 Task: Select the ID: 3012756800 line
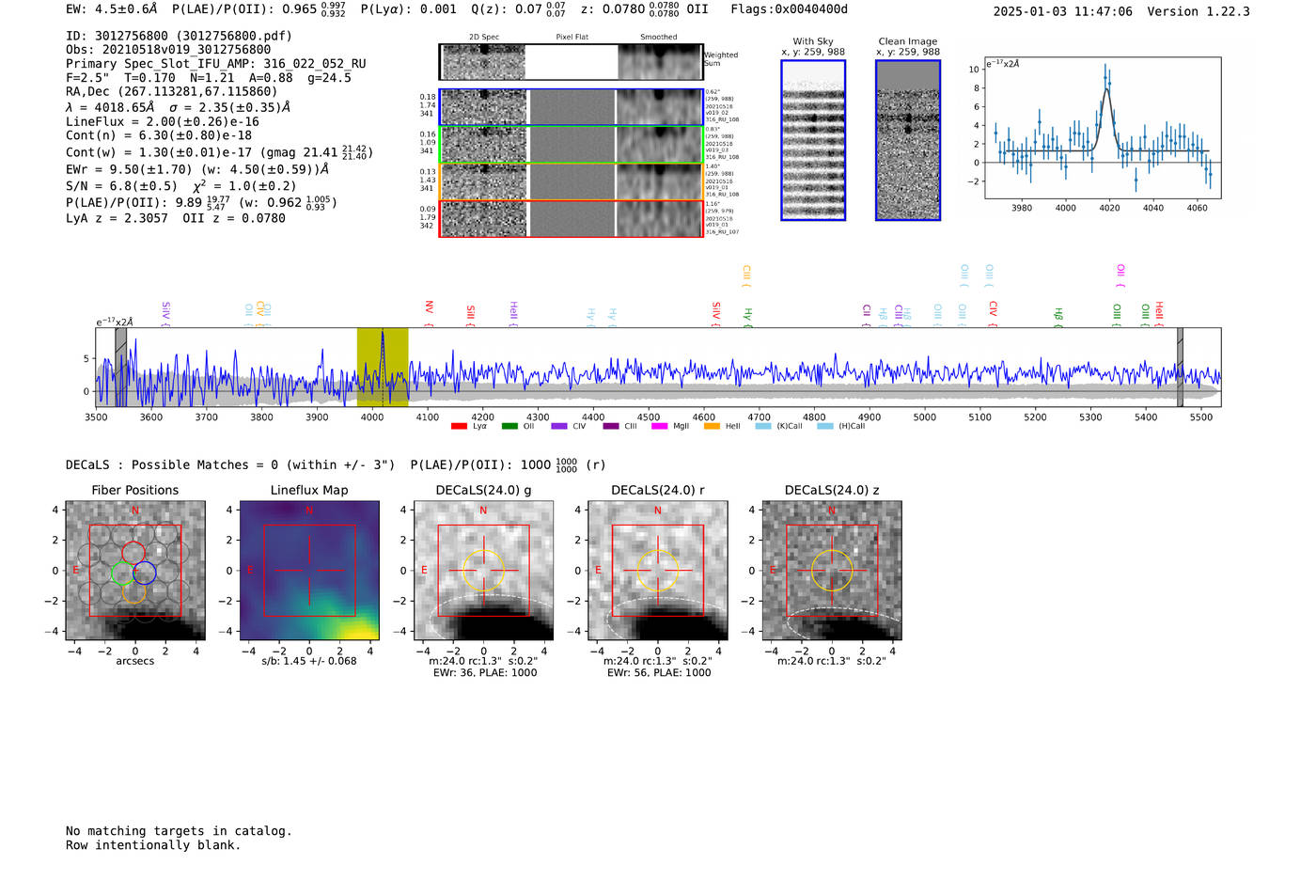tap(179, 36)
